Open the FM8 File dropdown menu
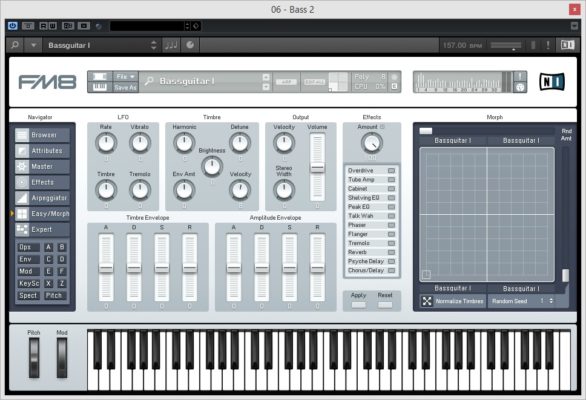The width and height of the screenshot is (586, 400). click(x=126, y=76)
